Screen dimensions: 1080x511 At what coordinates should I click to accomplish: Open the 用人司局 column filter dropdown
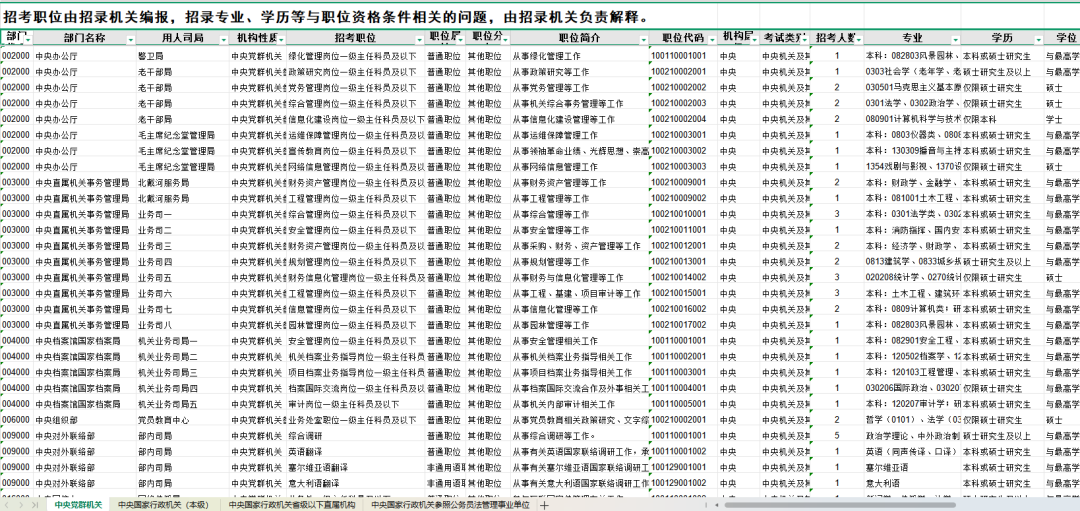tap(224, 40)
